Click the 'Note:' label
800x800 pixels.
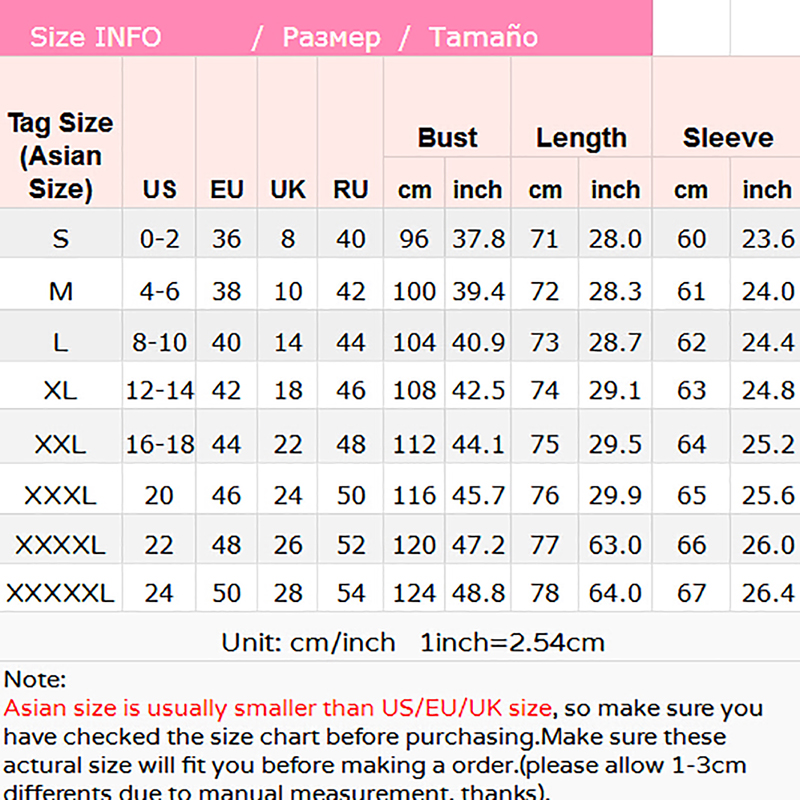35,680
